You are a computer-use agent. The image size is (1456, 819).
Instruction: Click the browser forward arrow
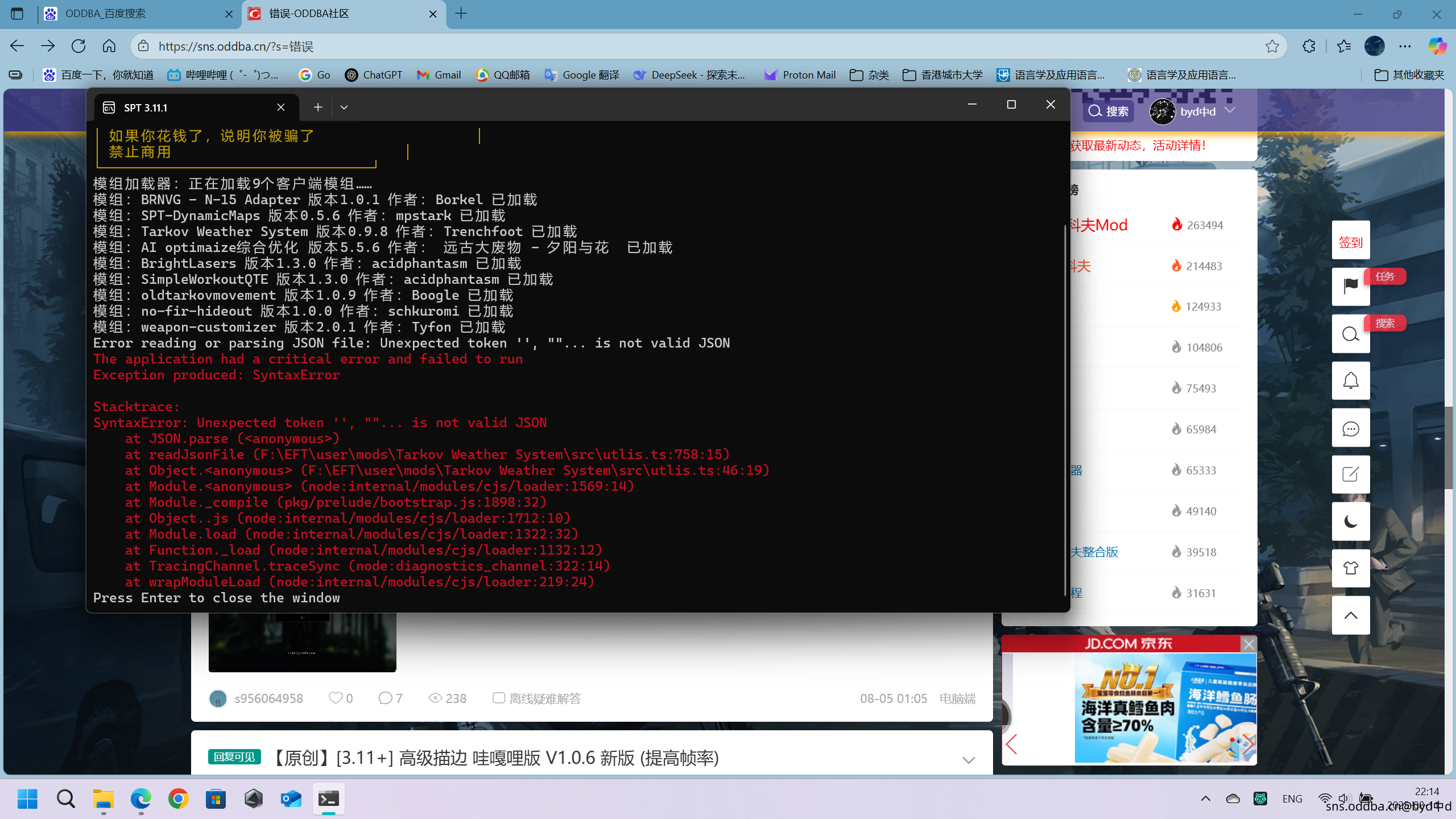coord(48,46)
